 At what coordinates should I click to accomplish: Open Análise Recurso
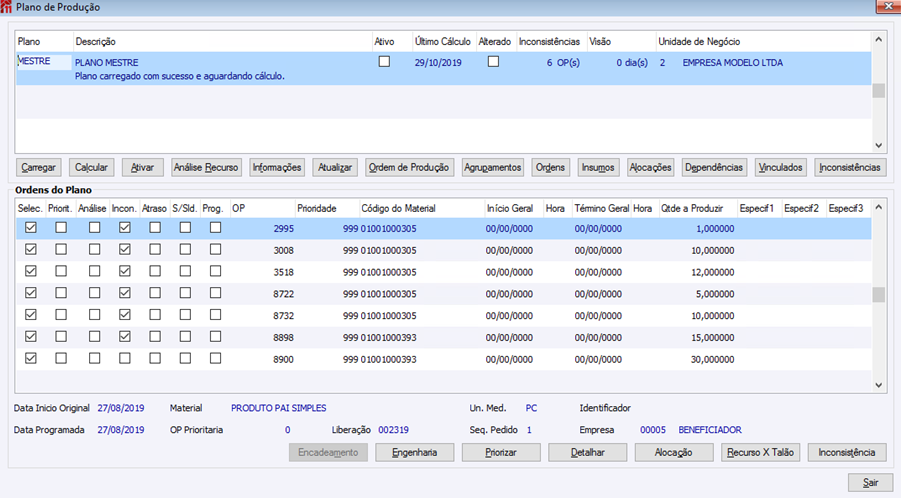point(206,167)
